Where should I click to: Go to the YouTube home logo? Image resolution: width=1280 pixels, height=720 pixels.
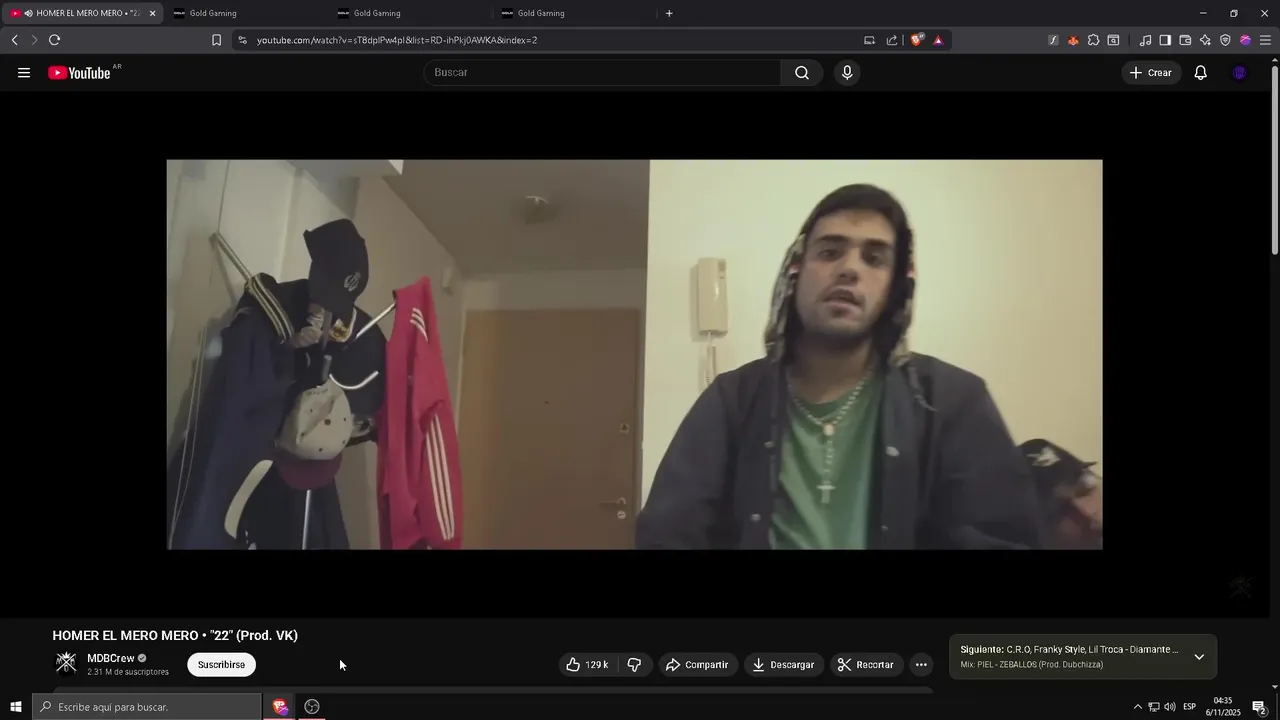(79, 73)
